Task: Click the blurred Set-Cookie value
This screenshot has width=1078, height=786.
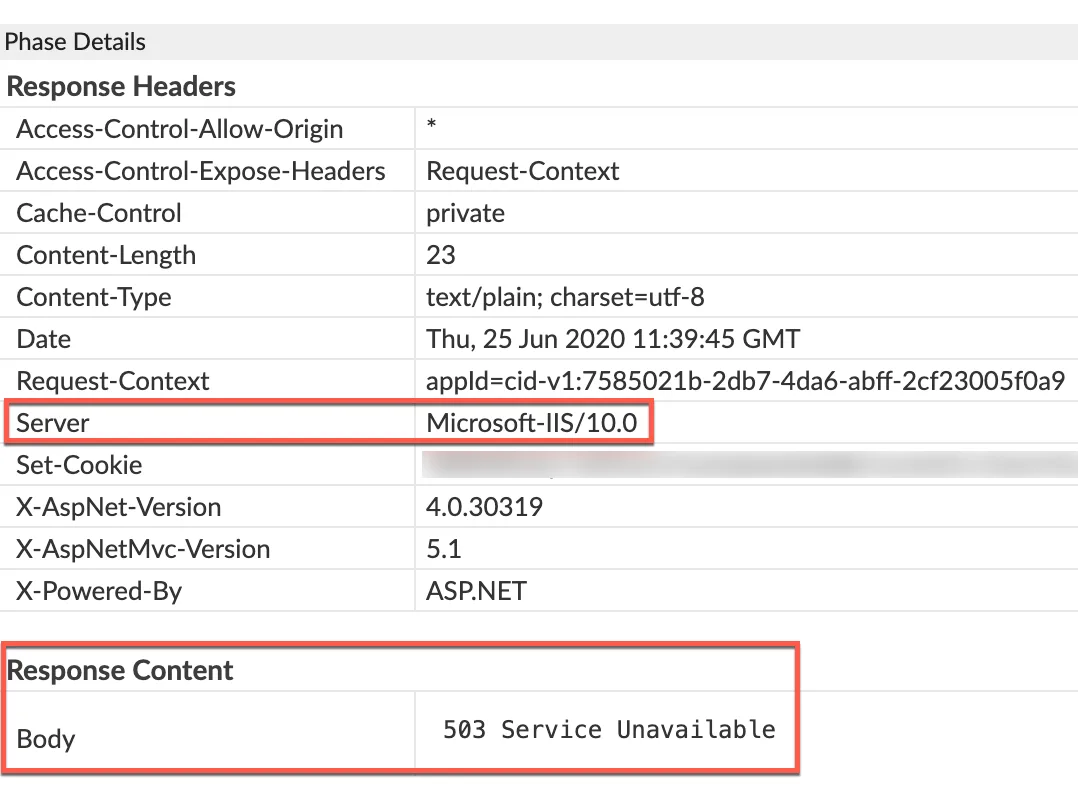Action: [749, 465]
